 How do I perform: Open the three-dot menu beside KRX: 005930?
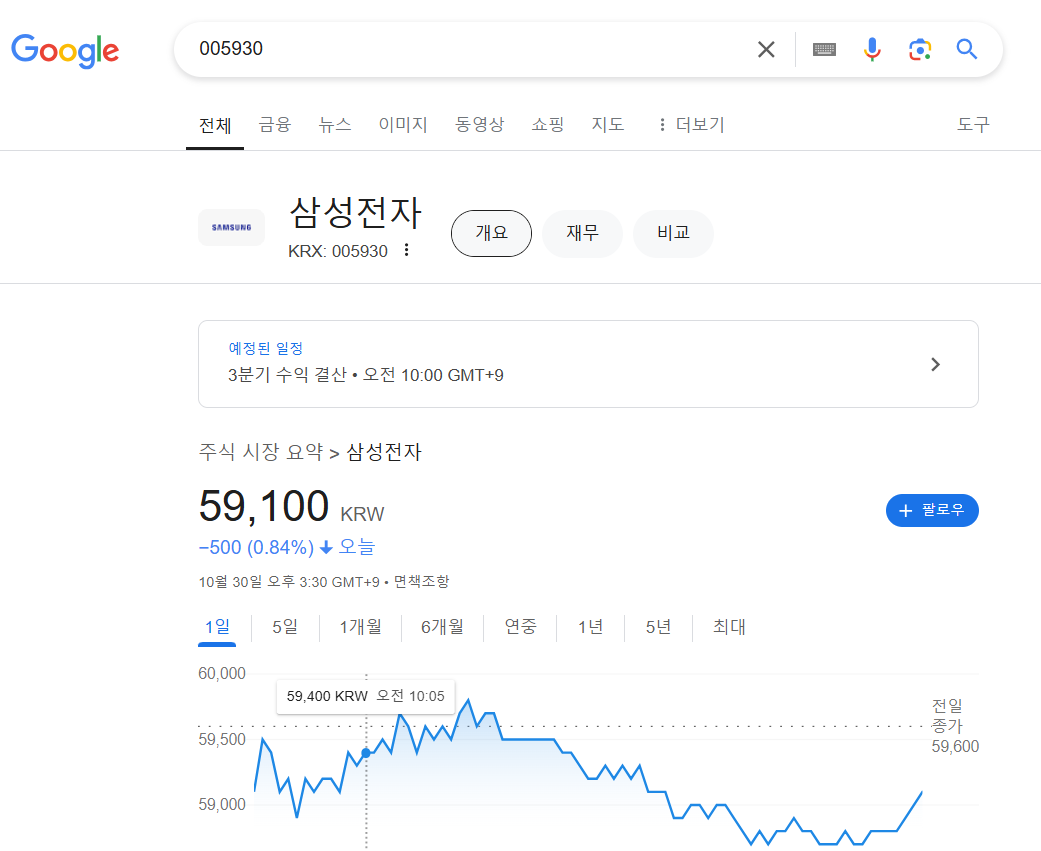(406, 250)
